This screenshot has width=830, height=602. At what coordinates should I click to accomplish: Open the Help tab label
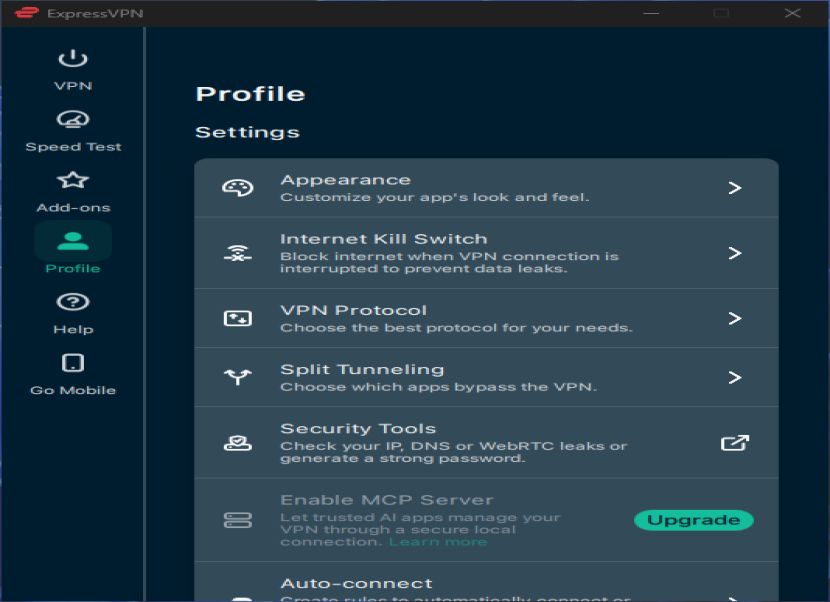point(73,329)
